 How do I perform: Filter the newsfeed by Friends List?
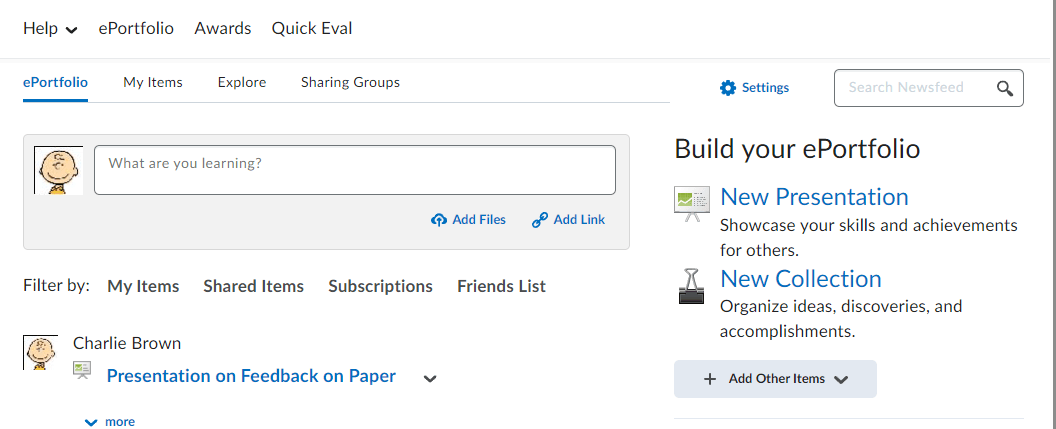pyautogui.click(x=501, y=286)
